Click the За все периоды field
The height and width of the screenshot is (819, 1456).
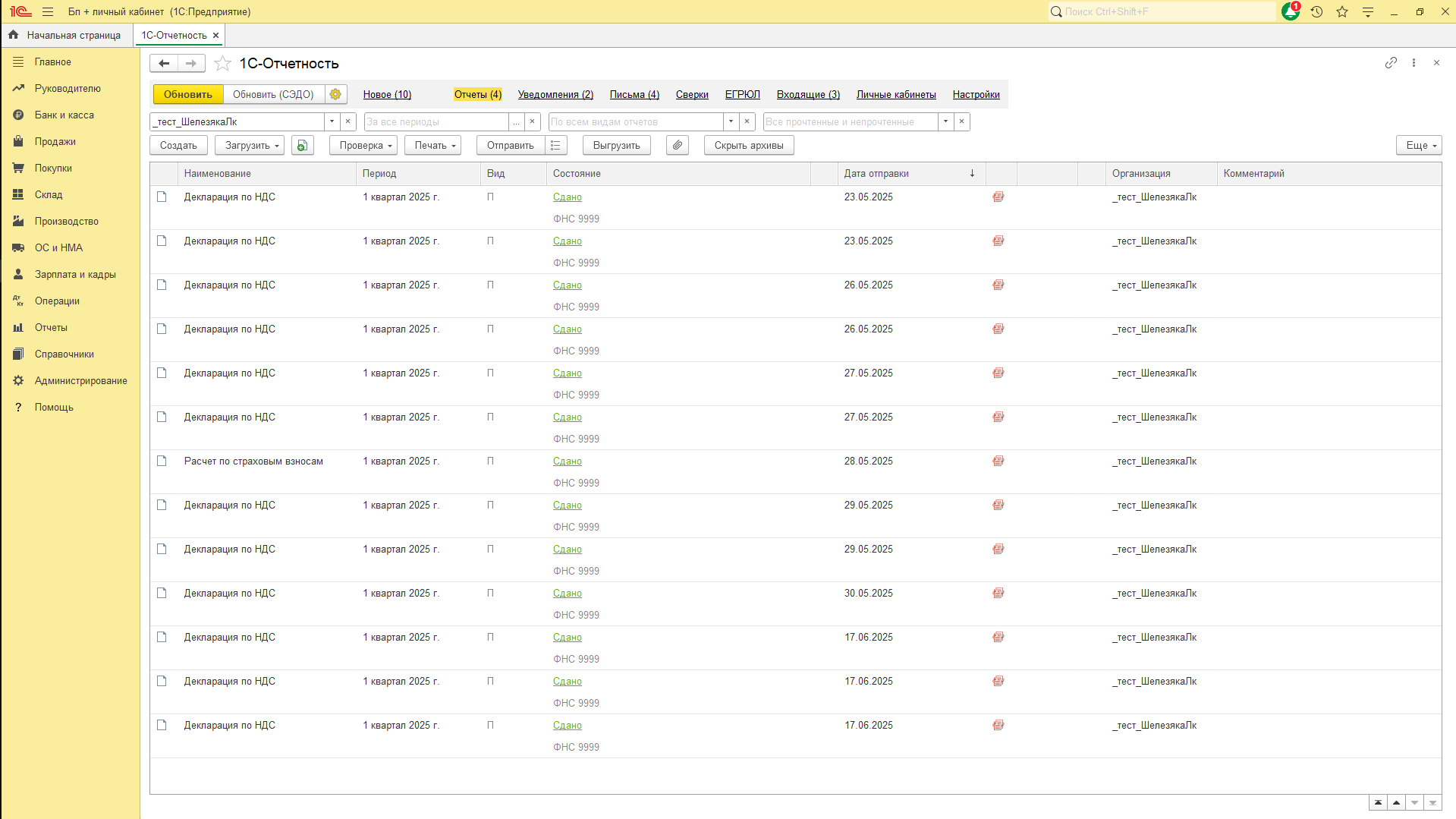coord(436,121)
